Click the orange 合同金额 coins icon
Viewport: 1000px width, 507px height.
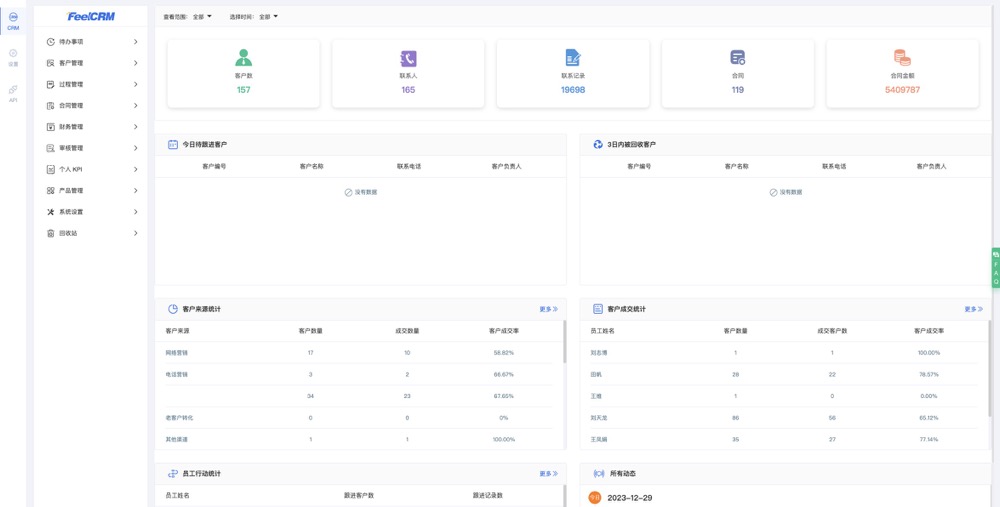[x=902, y=58]
